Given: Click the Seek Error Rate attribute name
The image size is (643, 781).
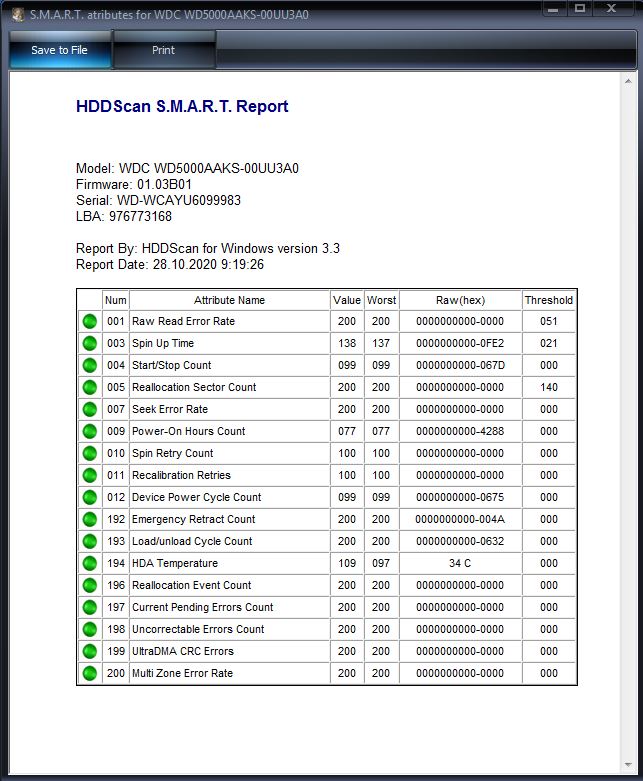Looking at the screenshot, I should coord(170,409).
